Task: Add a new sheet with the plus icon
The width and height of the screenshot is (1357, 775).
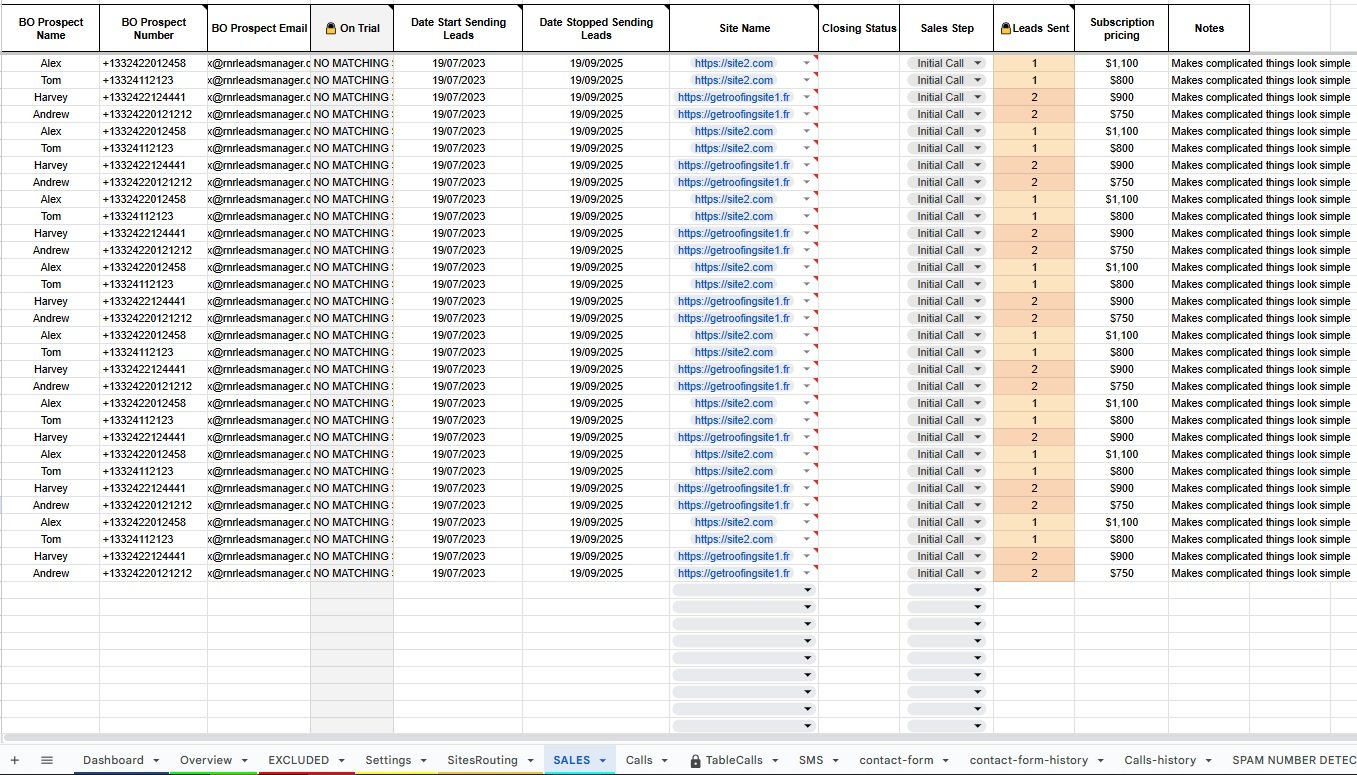Action: click(14, 760)
